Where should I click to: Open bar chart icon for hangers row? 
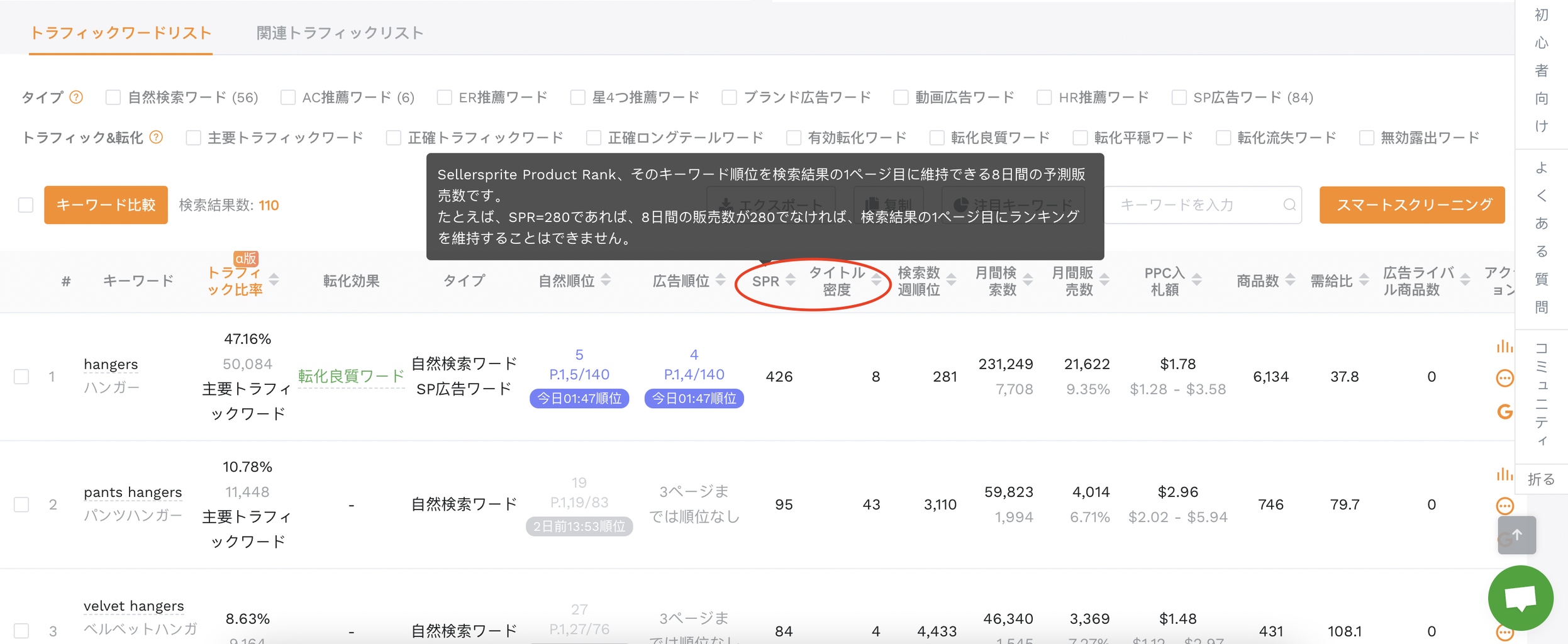(x=1504, y=347)
